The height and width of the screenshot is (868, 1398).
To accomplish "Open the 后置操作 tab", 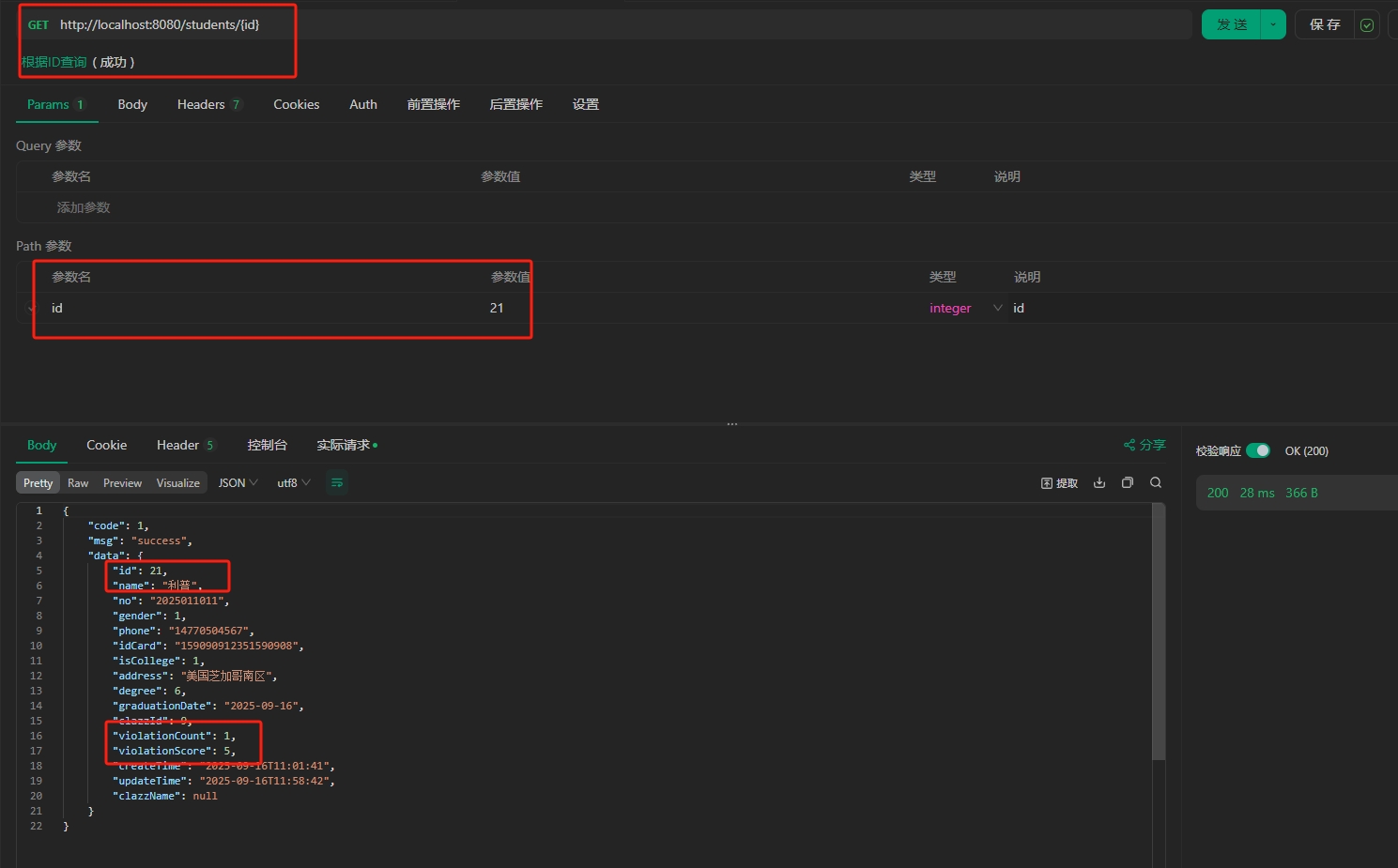I will click(515, 104).
